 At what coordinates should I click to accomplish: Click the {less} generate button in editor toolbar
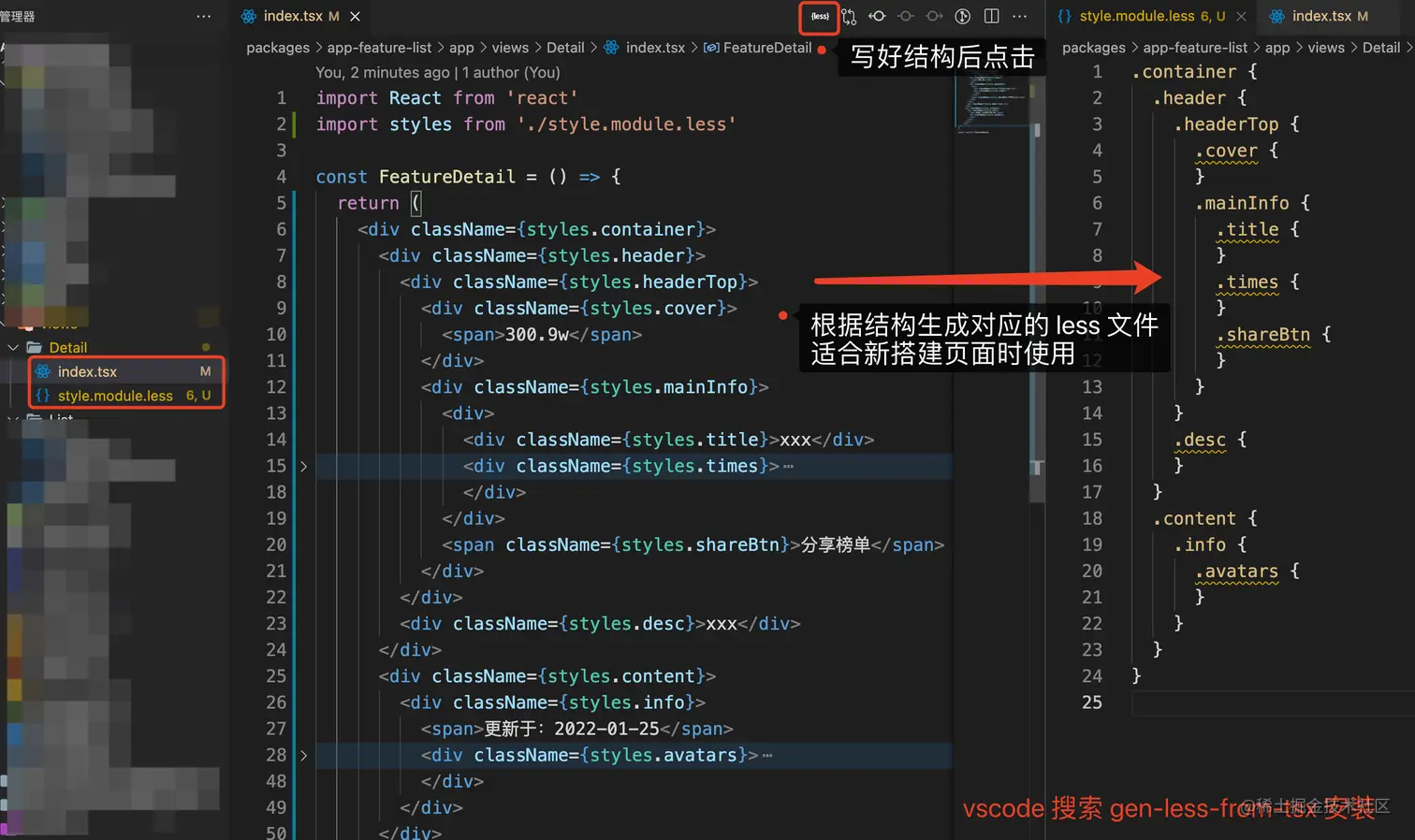pos(820,17)
